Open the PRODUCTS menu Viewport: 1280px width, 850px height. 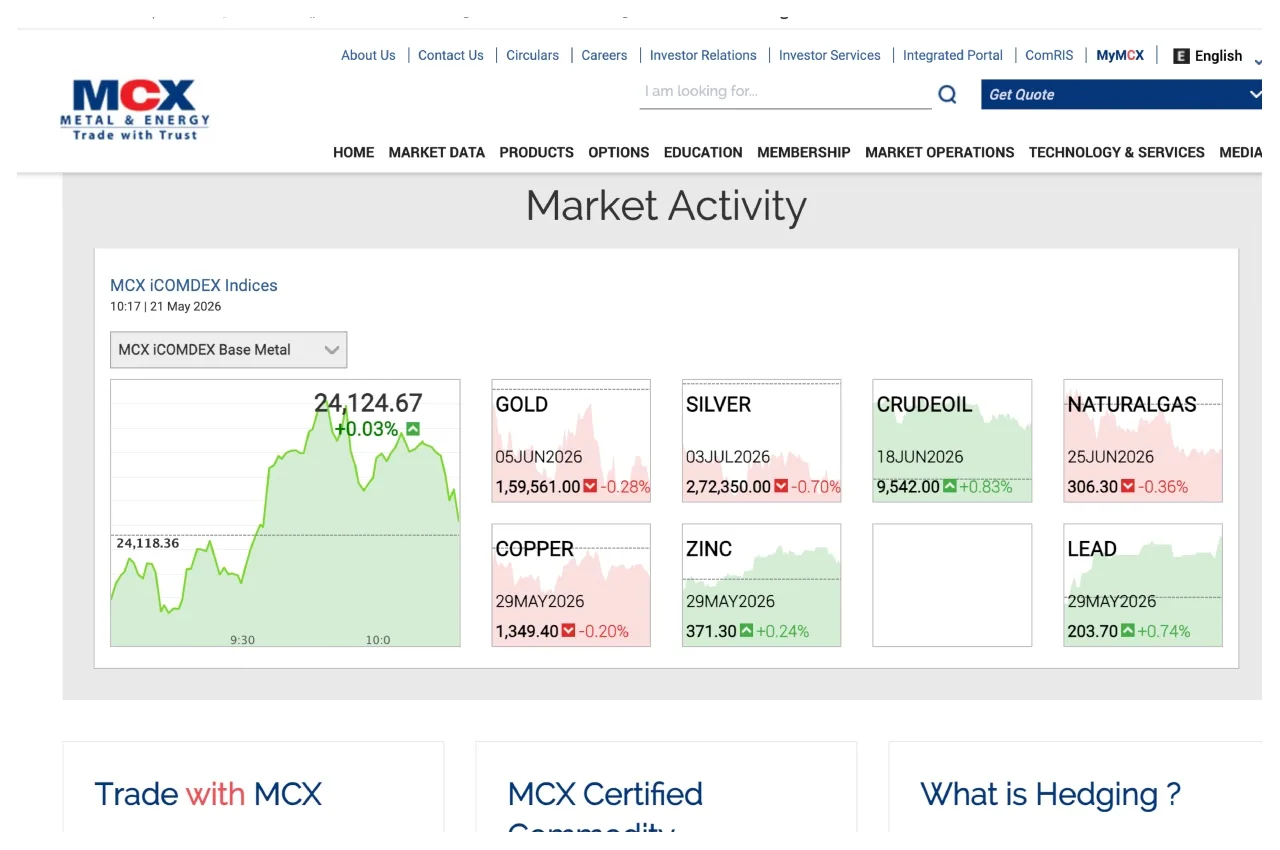[x=537, y=152]
